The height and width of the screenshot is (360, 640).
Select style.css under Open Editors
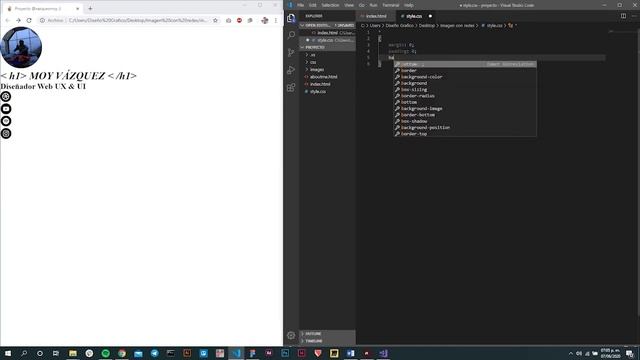pos(328,40)
